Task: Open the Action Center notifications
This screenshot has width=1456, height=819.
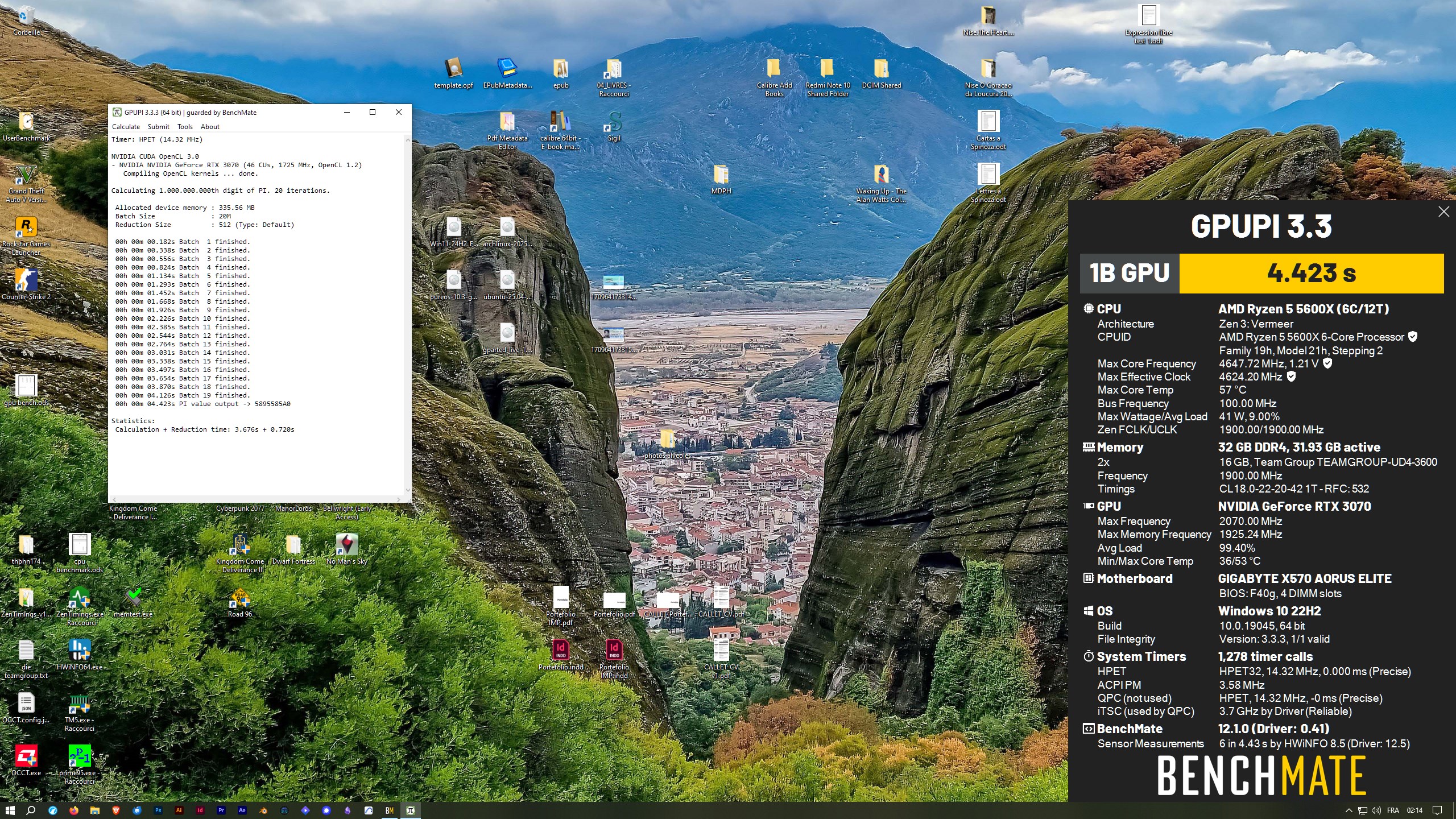Action: pyautogui.click(x=1437, y=810)
